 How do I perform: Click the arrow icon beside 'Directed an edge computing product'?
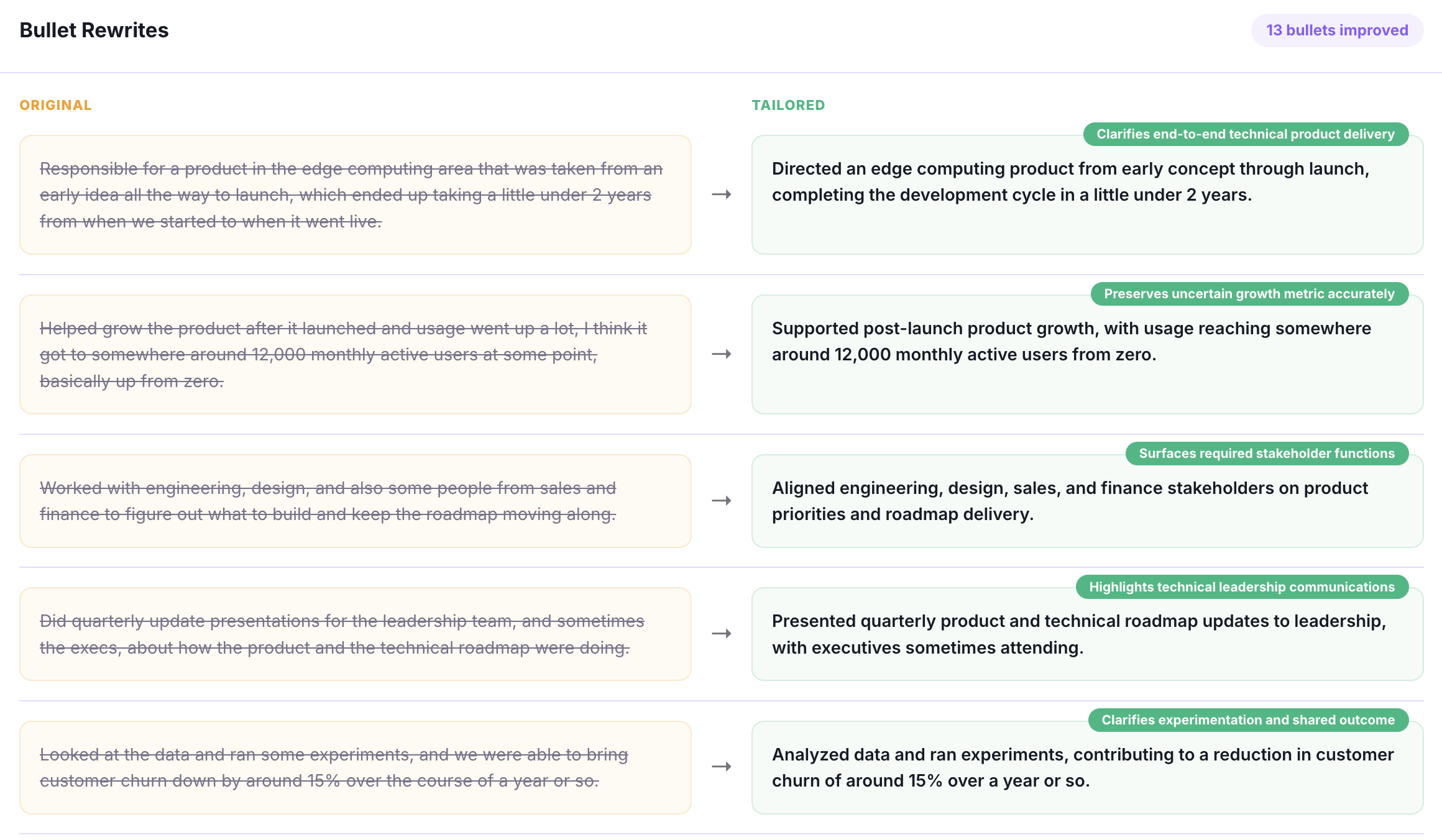[722, 194]
